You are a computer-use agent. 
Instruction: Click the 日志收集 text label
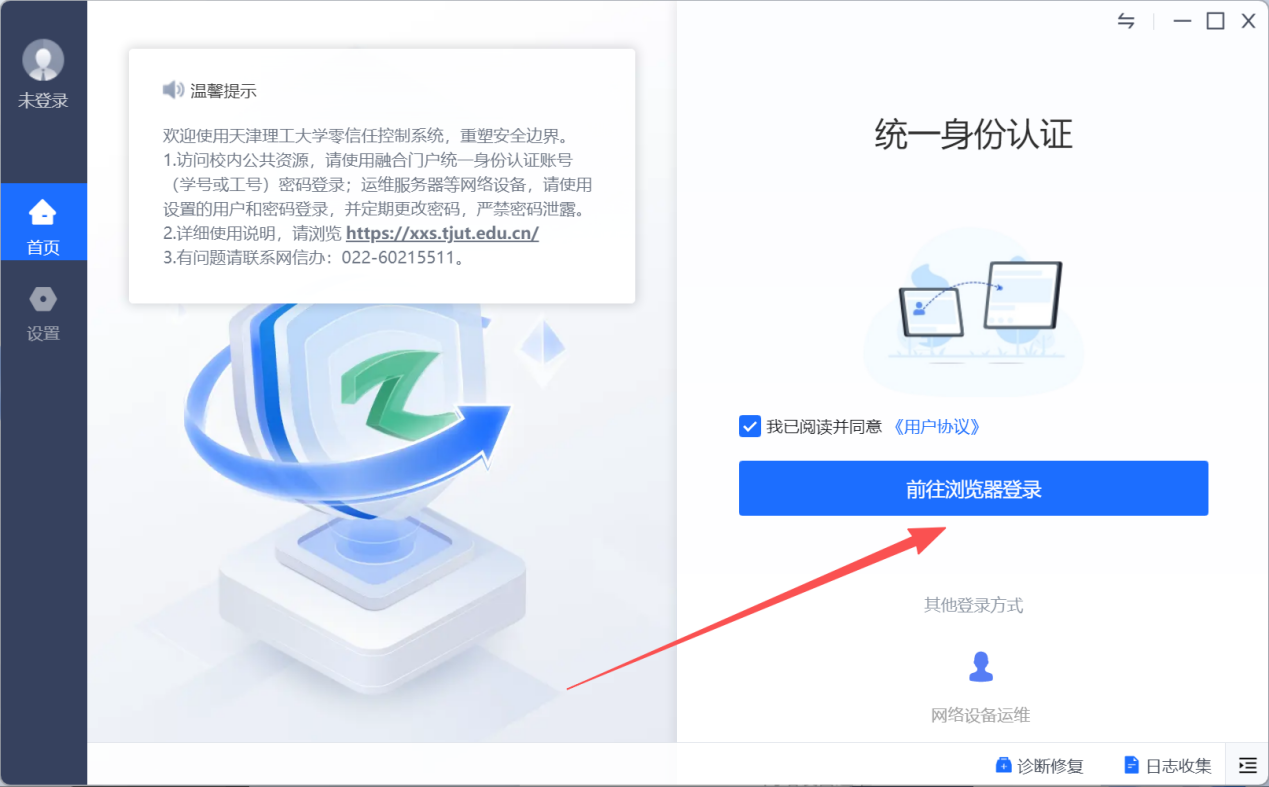coord(1178,766)
